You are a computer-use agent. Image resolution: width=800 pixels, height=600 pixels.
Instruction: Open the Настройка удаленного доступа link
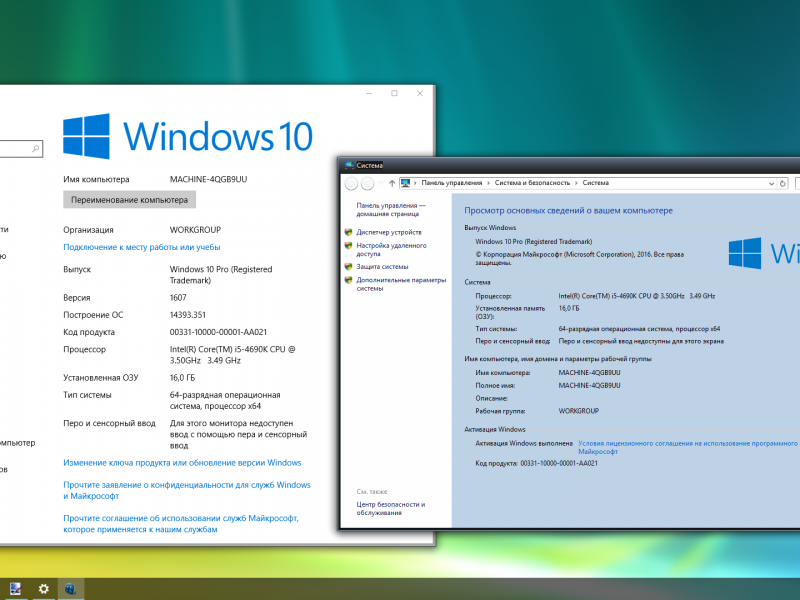(391, 249)
